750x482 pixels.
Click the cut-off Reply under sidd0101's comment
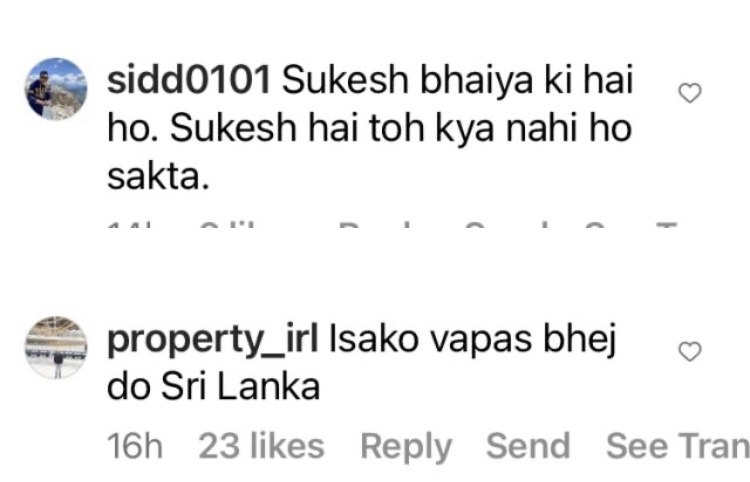(375, 225)
